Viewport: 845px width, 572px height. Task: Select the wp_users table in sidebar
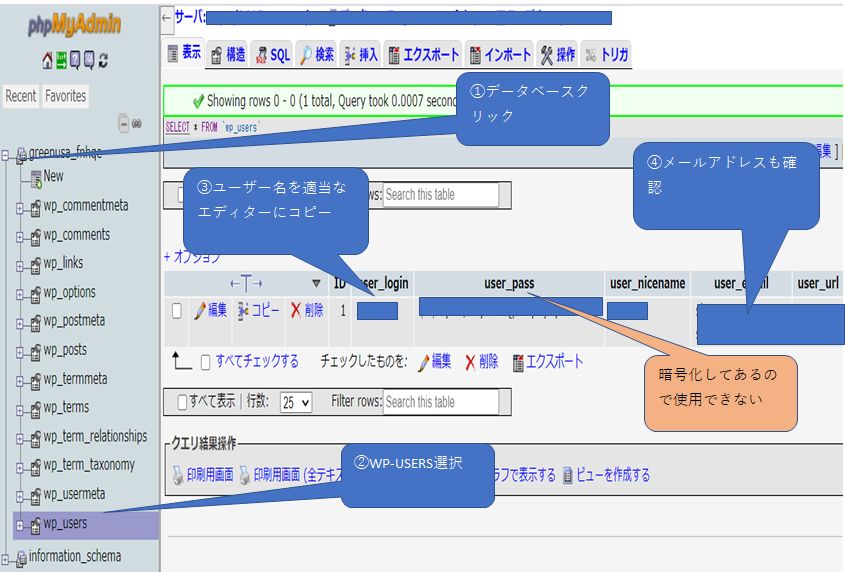tap(65, 523)
